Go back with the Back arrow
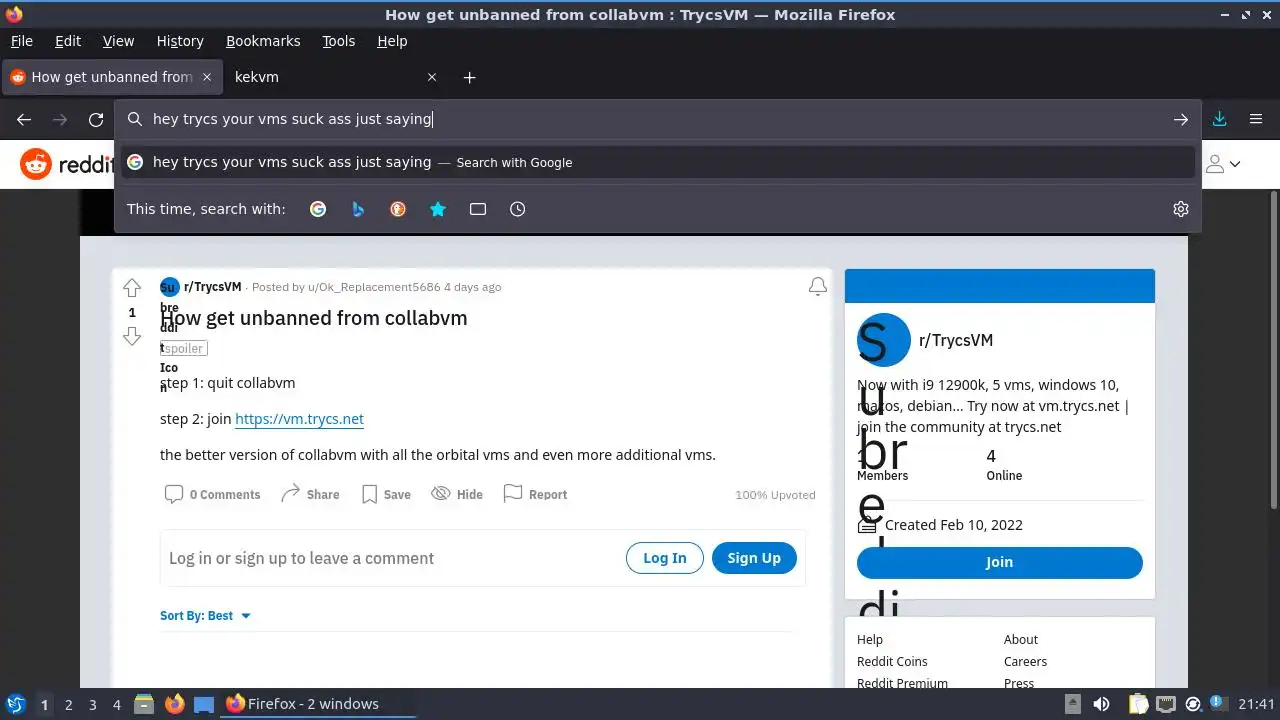 pos(24,119)
